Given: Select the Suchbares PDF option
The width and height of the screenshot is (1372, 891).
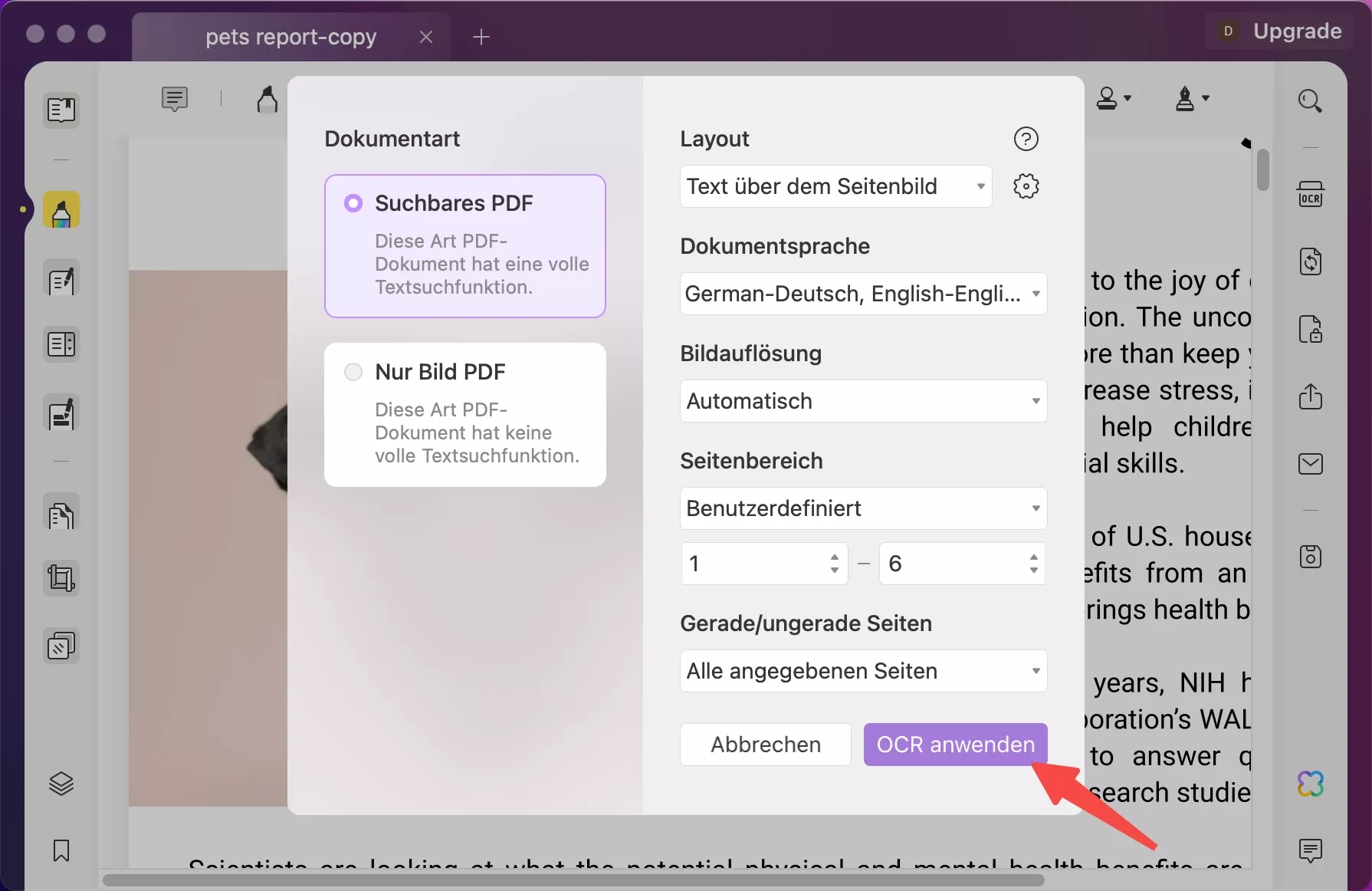Looking at the screenshot, I should coord(464,246).
